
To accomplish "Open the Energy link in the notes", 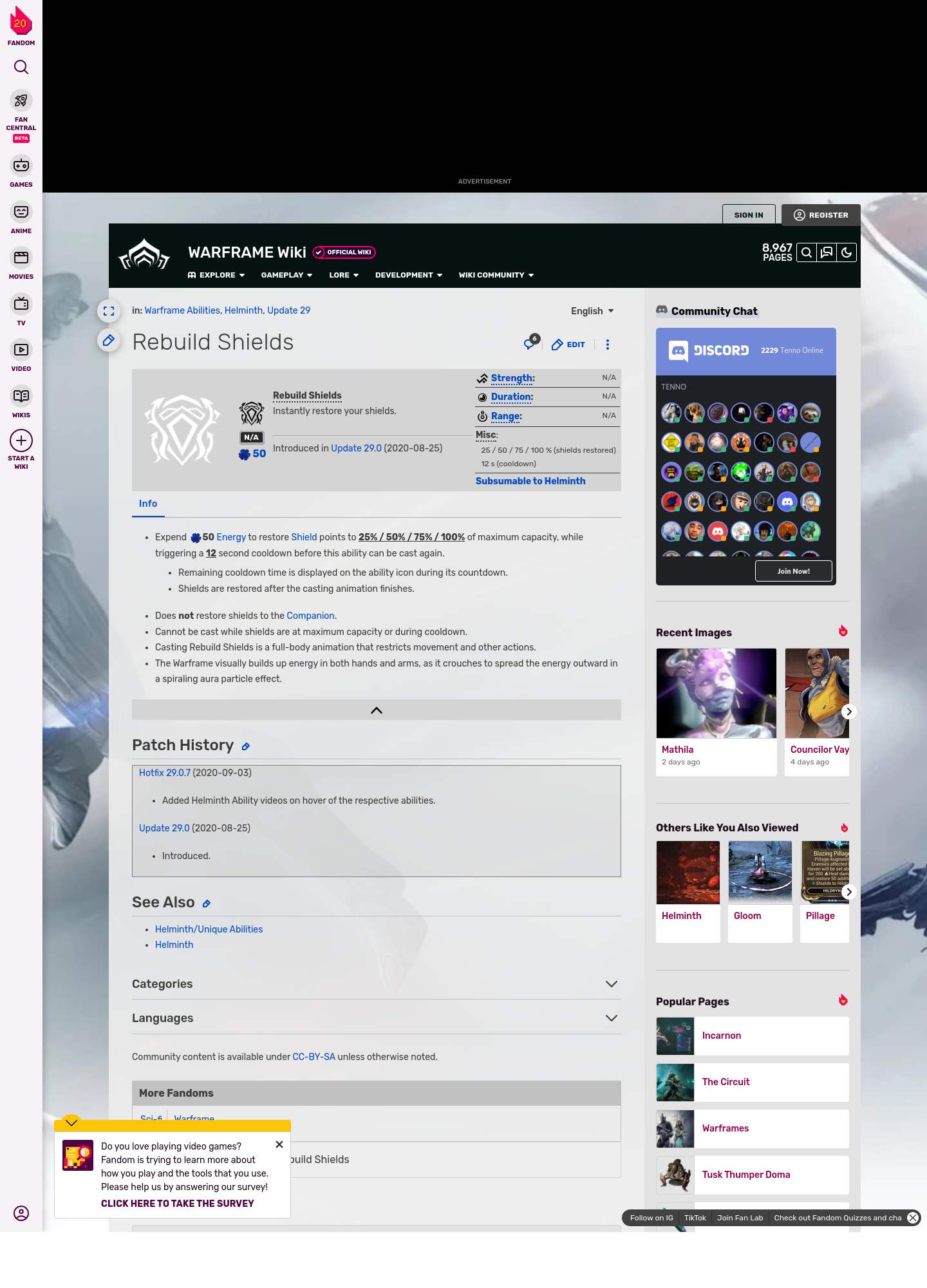I will click(231, 537).
